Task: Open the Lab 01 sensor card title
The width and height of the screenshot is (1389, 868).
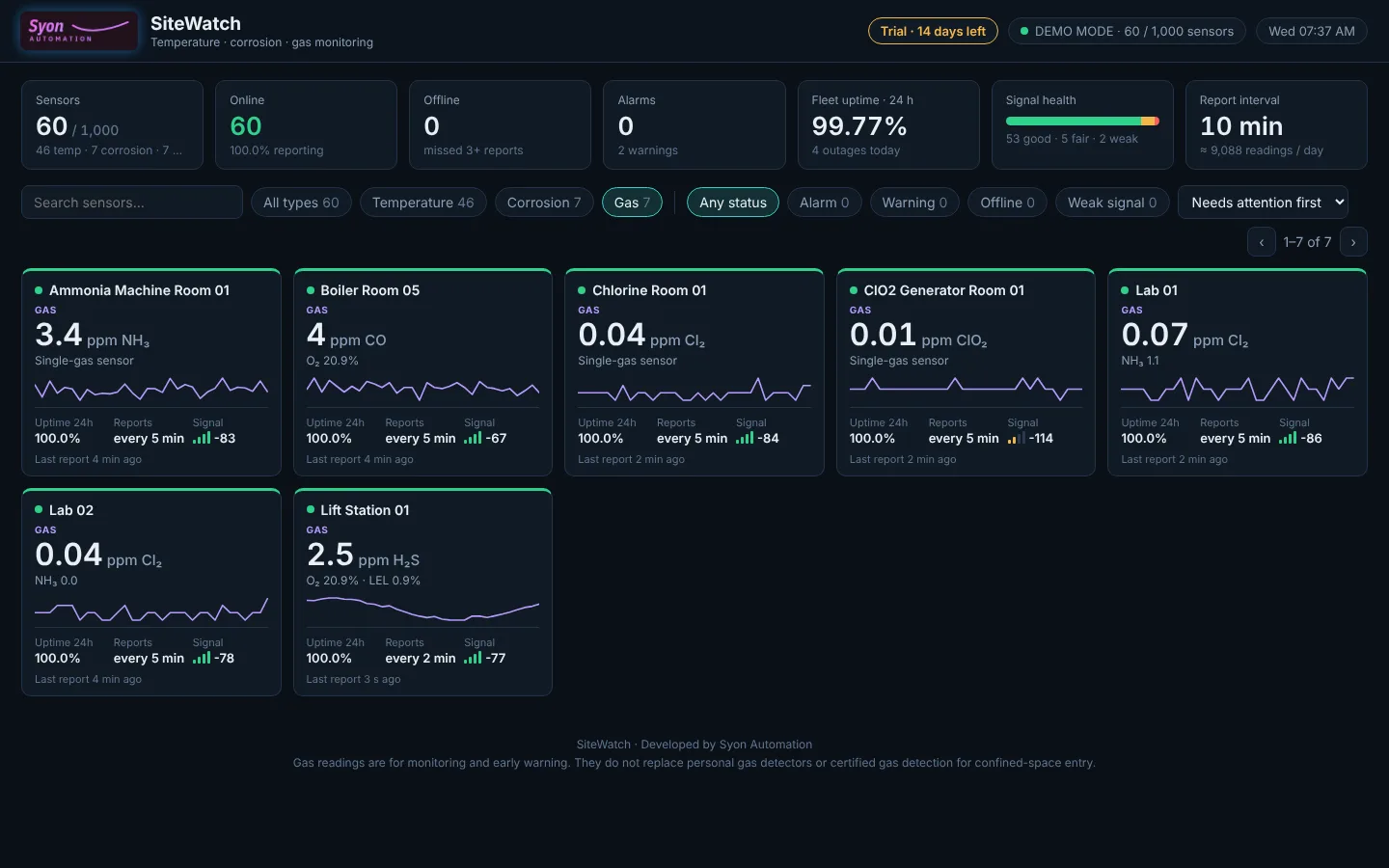Action: click(x=1157, y=290)
